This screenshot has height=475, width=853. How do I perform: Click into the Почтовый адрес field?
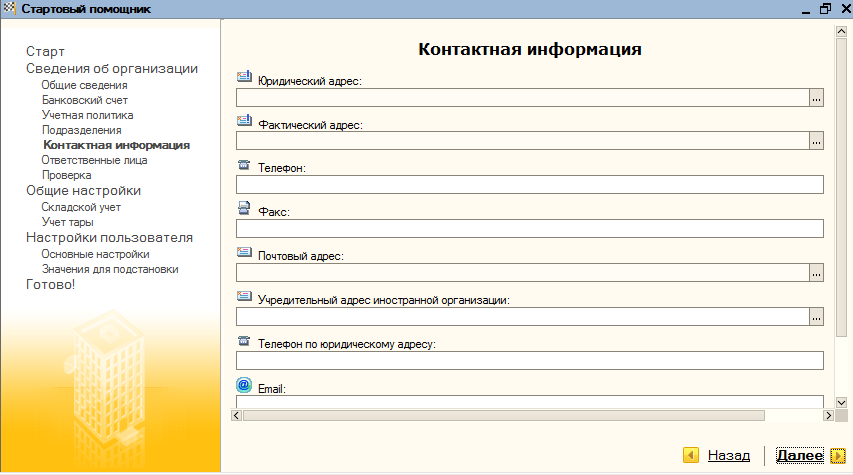[523, 273]
